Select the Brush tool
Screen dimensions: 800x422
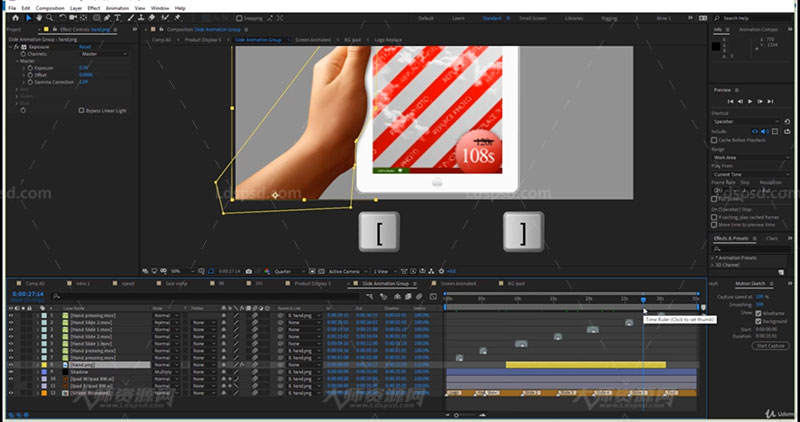point(131,18)
